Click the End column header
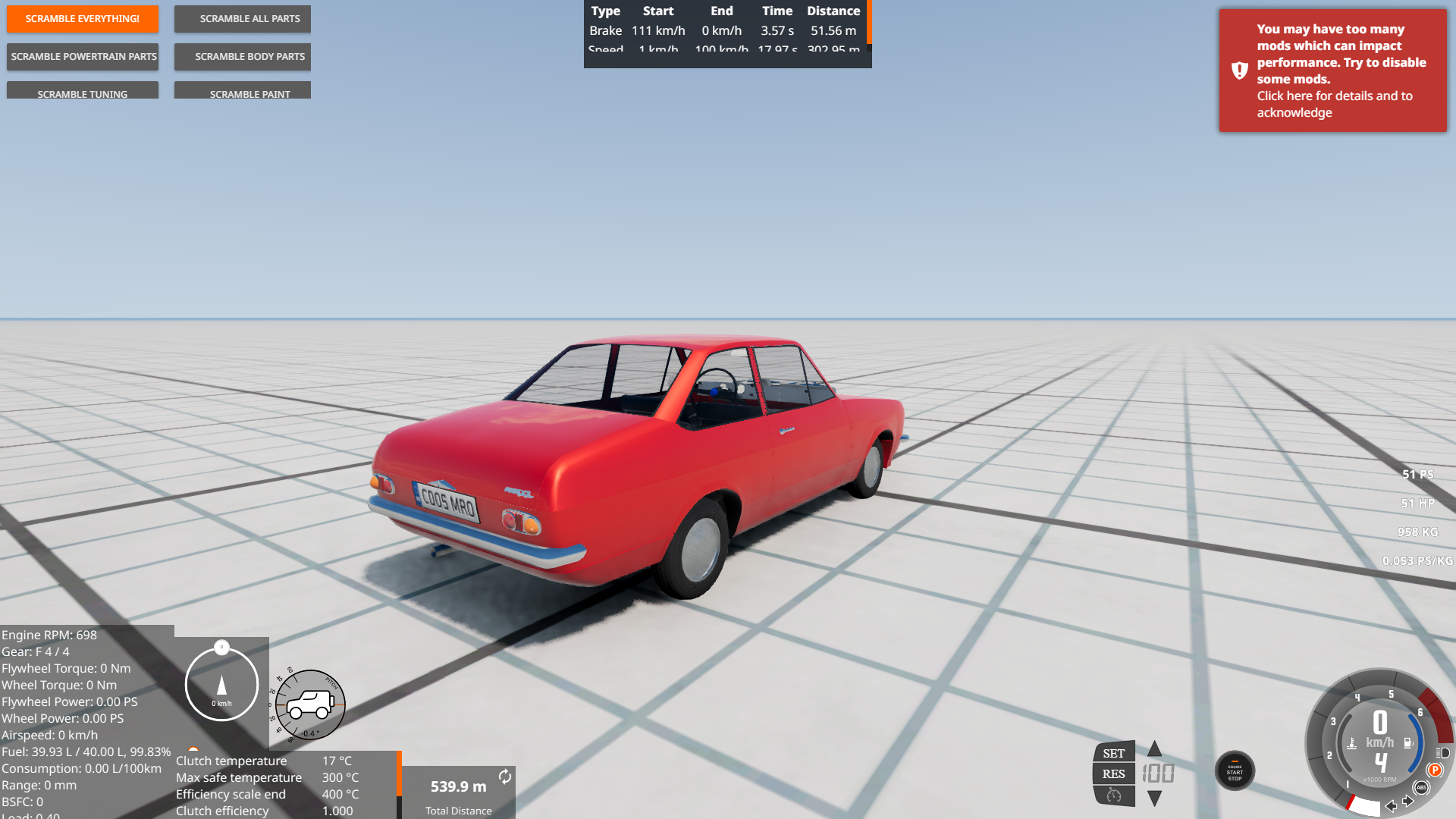 722,11
